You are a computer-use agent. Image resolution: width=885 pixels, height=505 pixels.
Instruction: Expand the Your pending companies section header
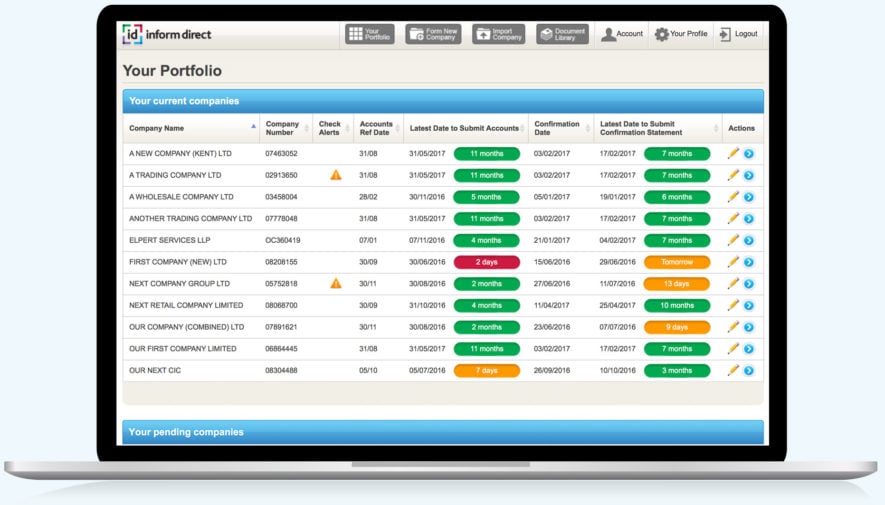[x=442, y=432]
